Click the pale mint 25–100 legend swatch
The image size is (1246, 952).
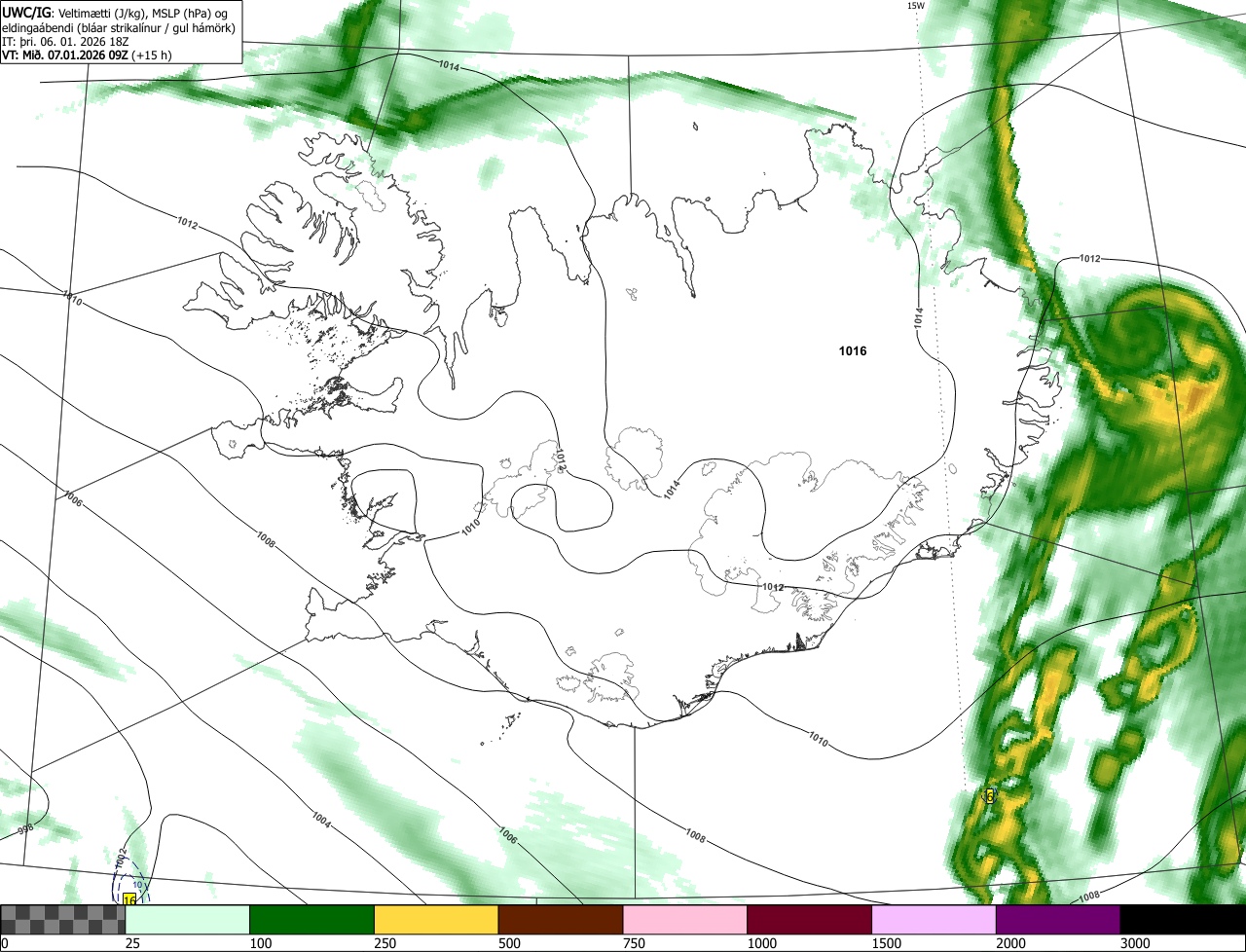(188, 920)
